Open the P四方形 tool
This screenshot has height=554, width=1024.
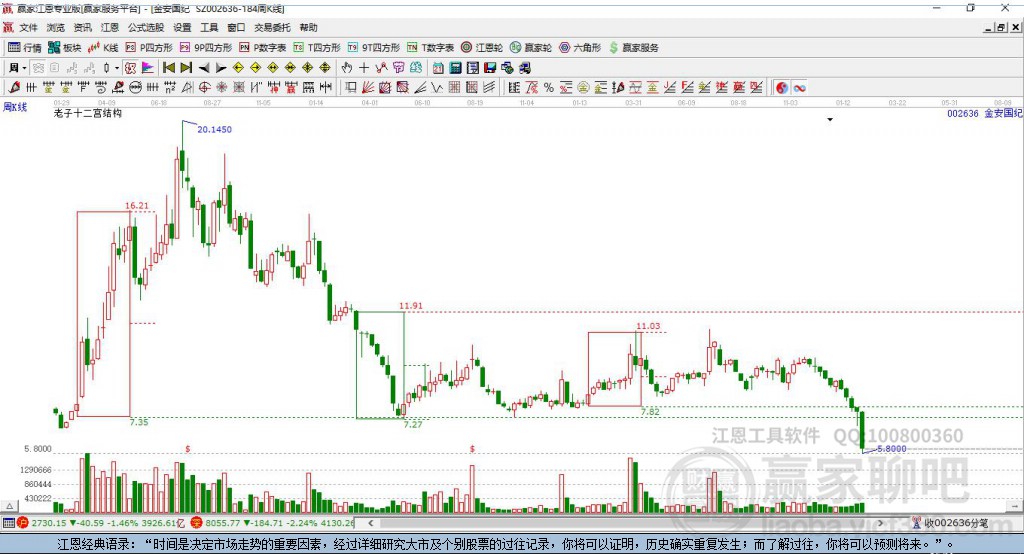[x=149, y=48]
